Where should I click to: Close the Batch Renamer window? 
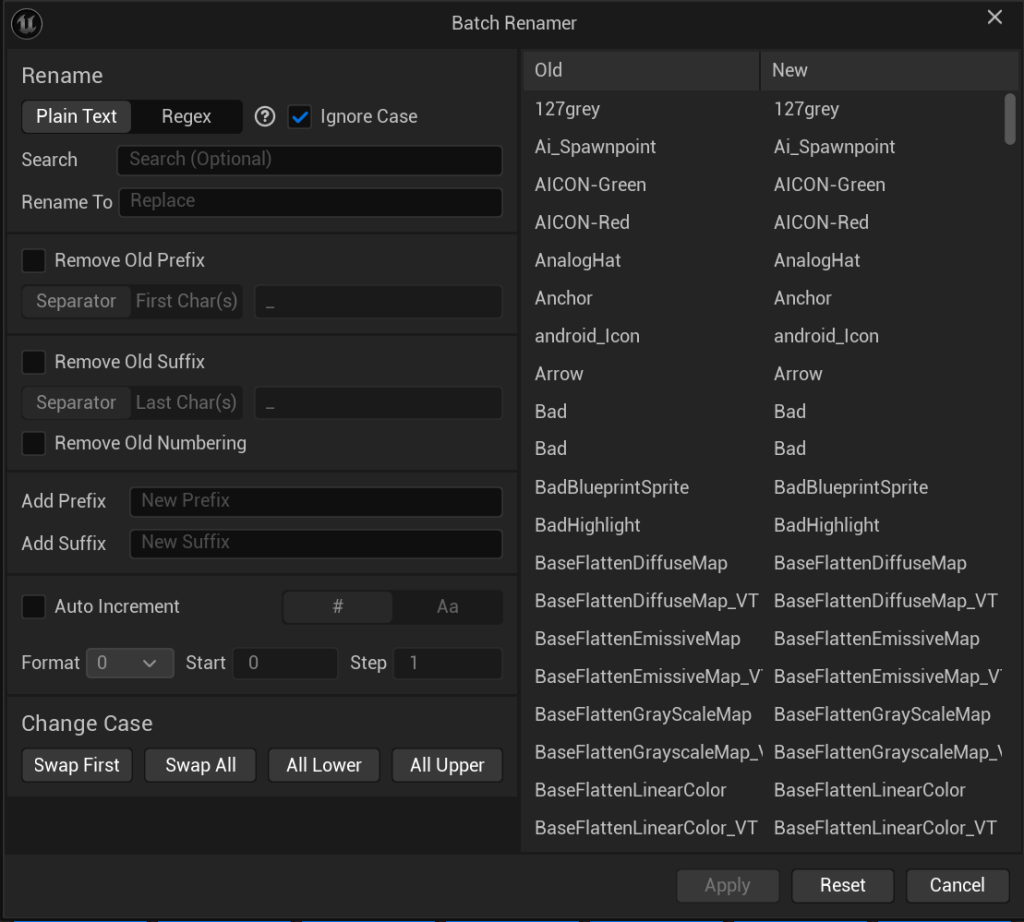[994, 18]
